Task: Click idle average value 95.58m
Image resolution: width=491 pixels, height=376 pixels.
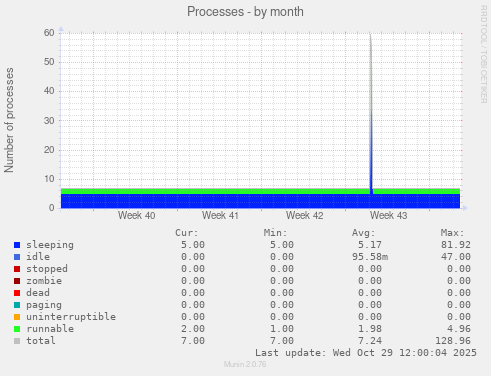Action: (x=370, y=257)
